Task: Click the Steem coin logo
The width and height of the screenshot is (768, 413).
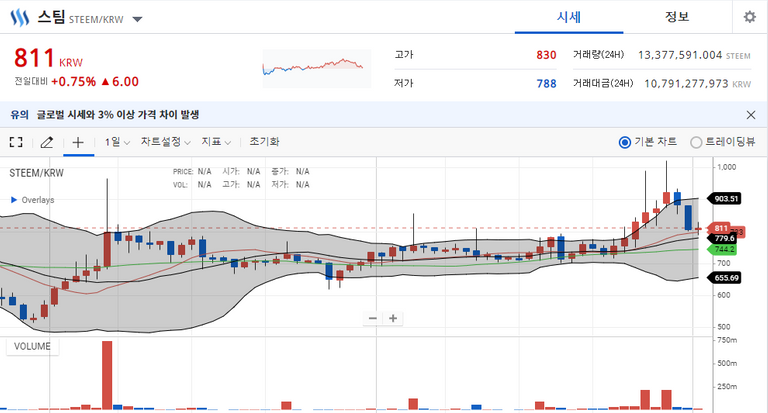Action: pos(20,18)
